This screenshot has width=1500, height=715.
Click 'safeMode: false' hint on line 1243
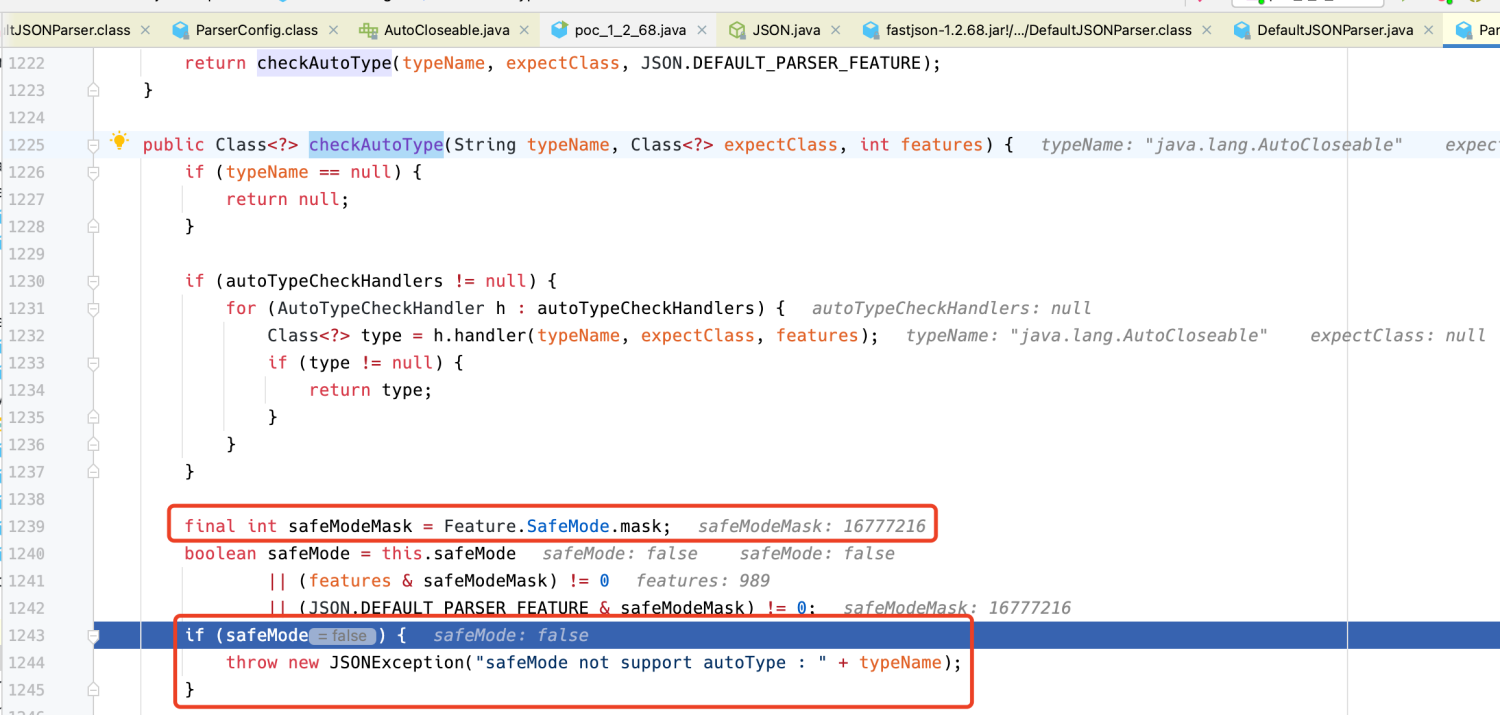coord(511,635)
